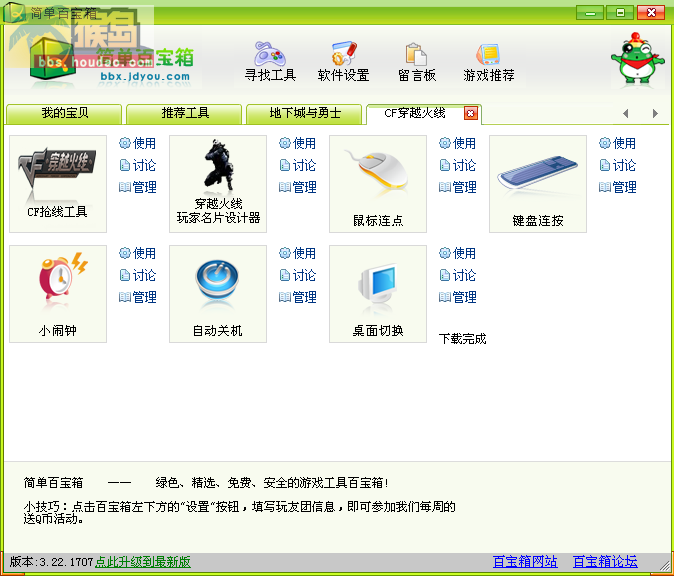
Task: Click 讨论 for 小闹钟
Action: (x=138, y=275)
